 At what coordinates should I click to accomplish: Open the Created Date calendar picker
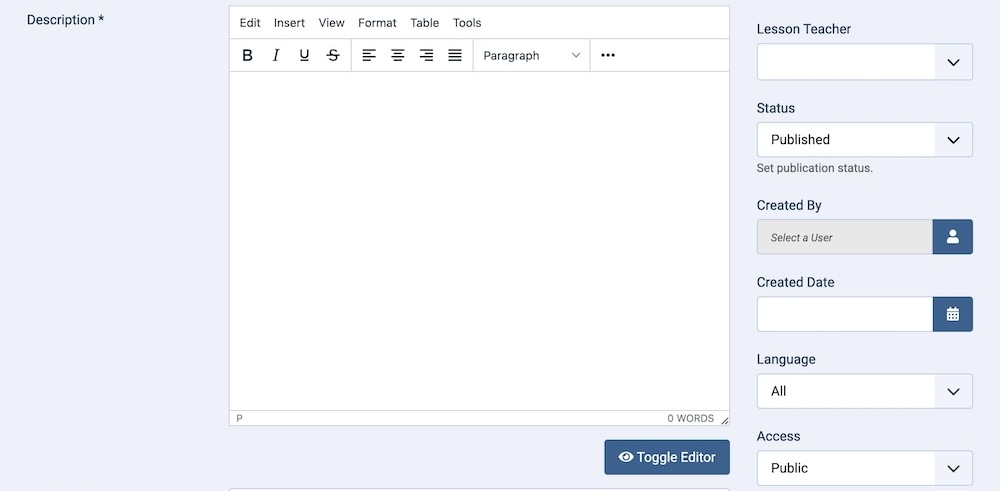pos(952,314)
